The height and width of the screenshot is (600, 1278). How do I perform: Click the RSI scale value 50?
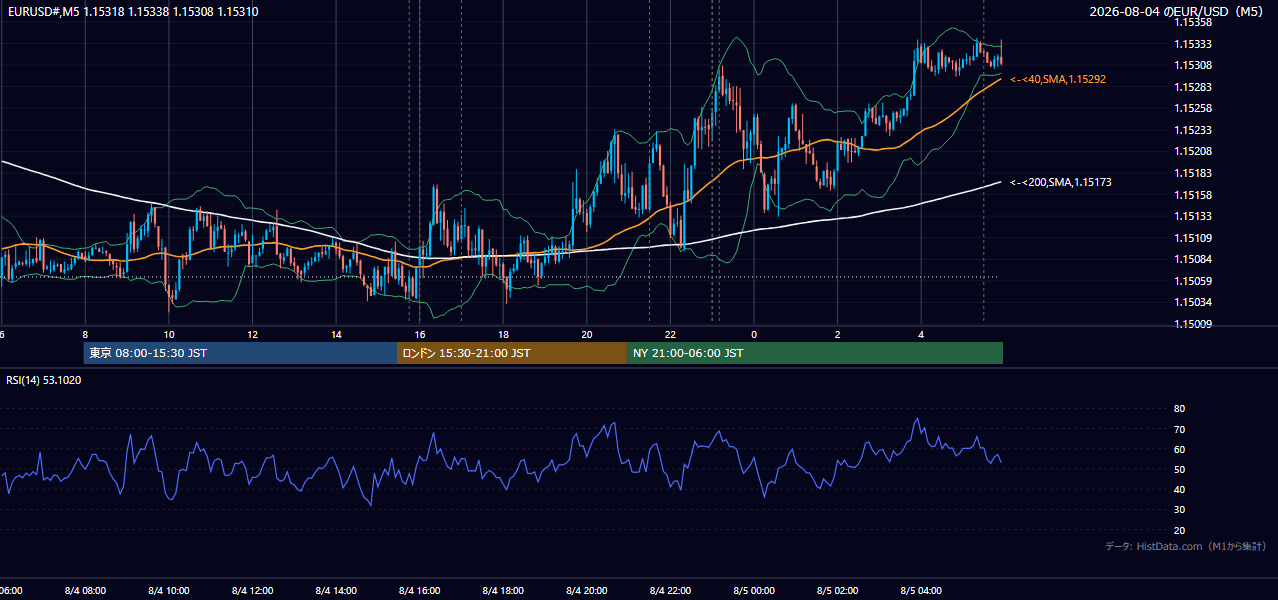[1179, 469]
